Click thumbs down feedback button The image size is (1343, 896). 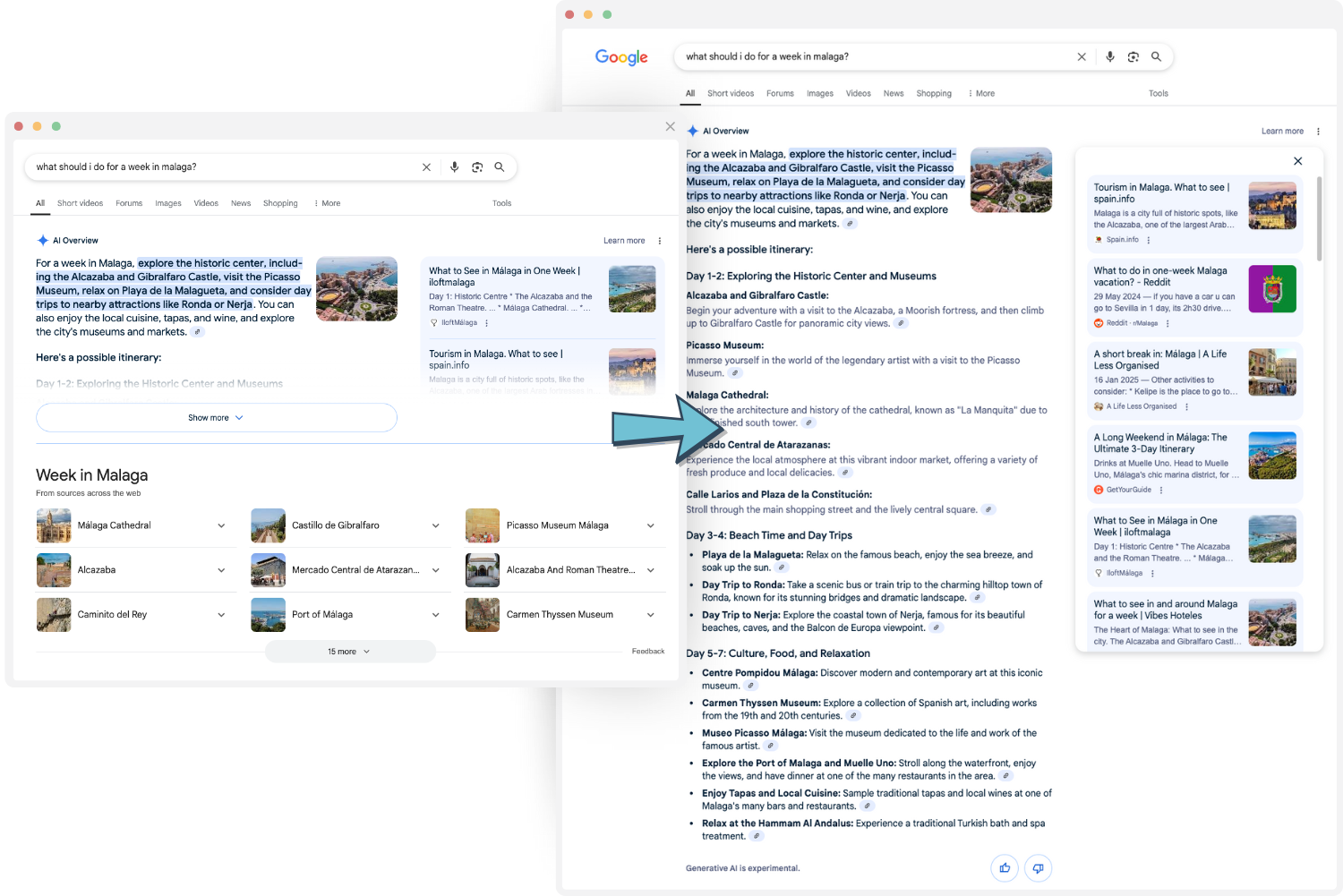coord(1038,868)
